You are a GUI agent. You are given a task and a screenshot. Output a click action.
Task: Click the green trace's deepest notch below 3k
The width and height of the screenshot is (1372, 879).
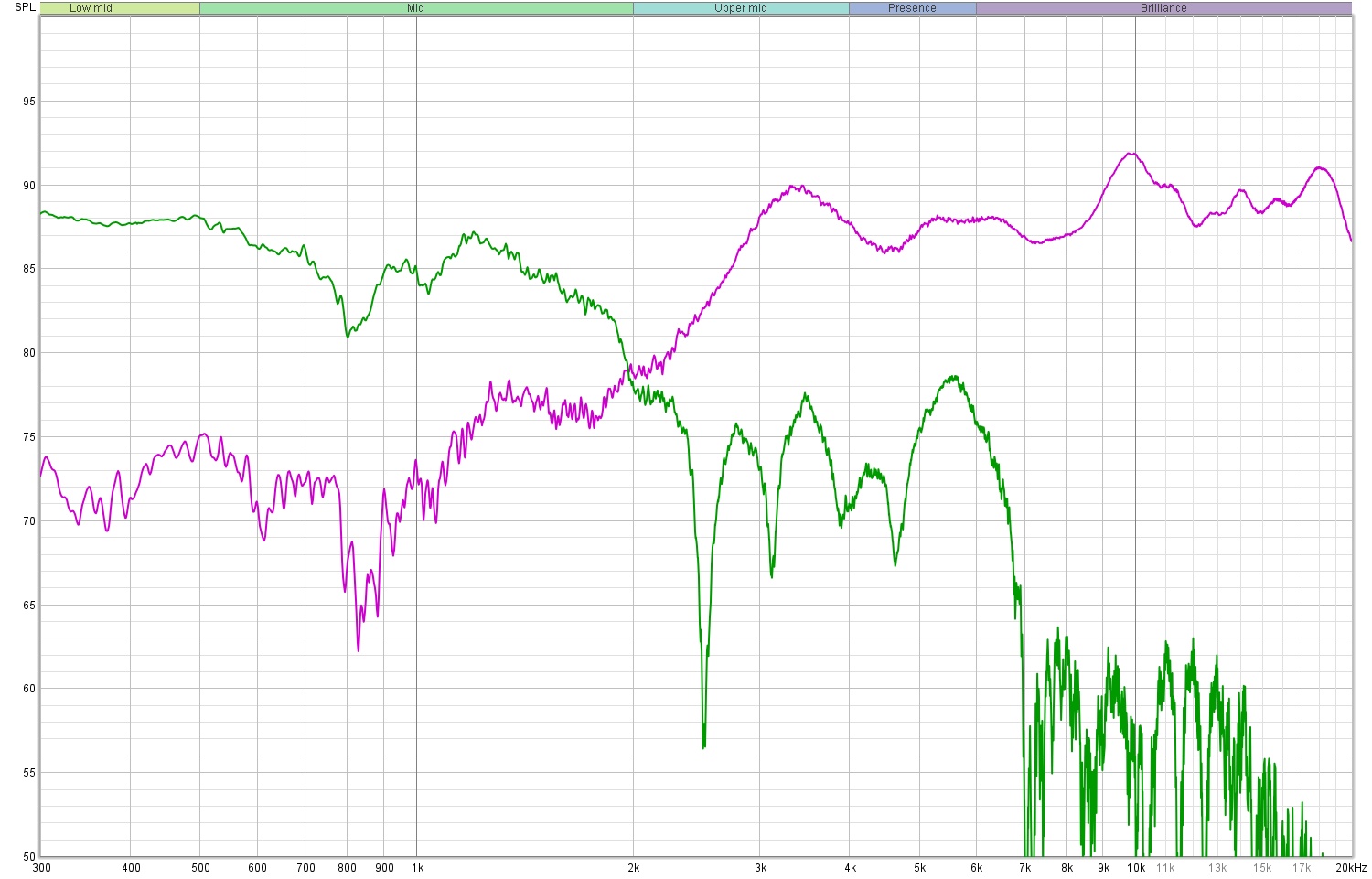[703, 745]
